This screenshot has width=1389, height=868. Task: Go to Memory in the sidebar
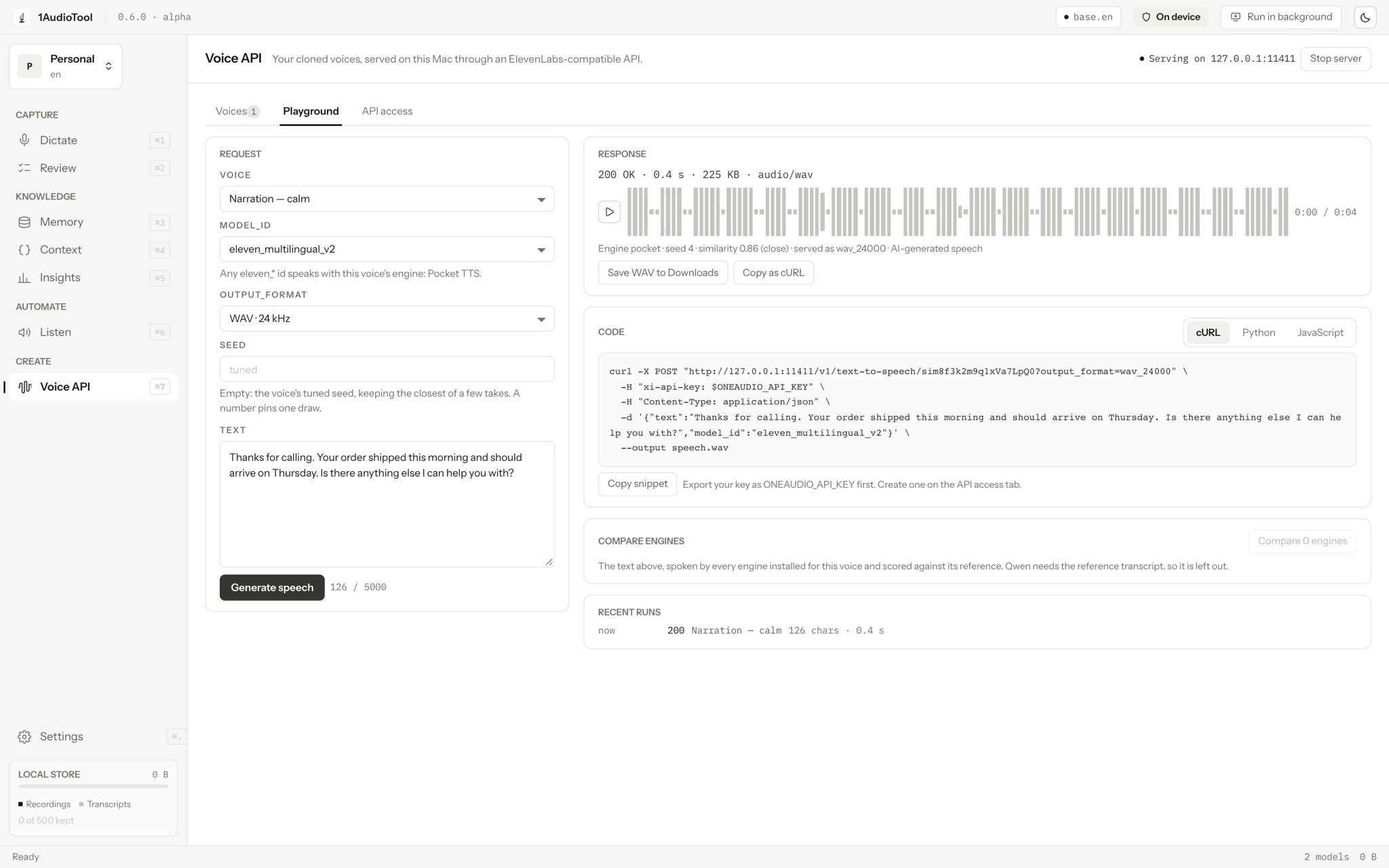pyautogui.click(x=93, y=222)
